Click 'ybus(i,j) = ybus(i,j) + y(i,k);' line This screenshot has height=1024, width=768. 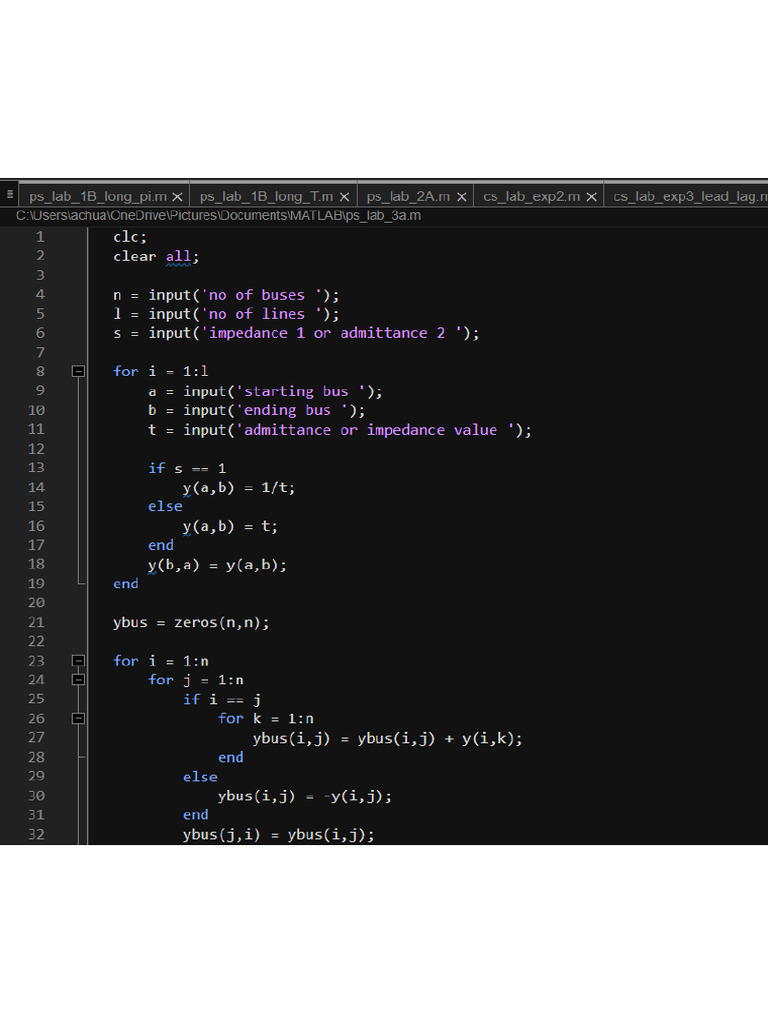tap(388, 739)
